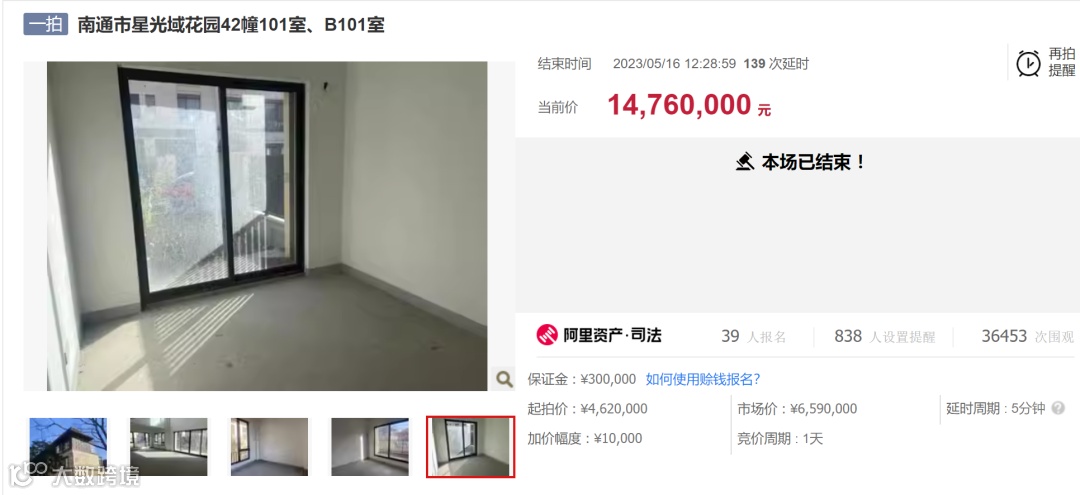Click the 阿里资产 red logo icon
This screenshot has width=1080, height=495.
click(547, 335)
